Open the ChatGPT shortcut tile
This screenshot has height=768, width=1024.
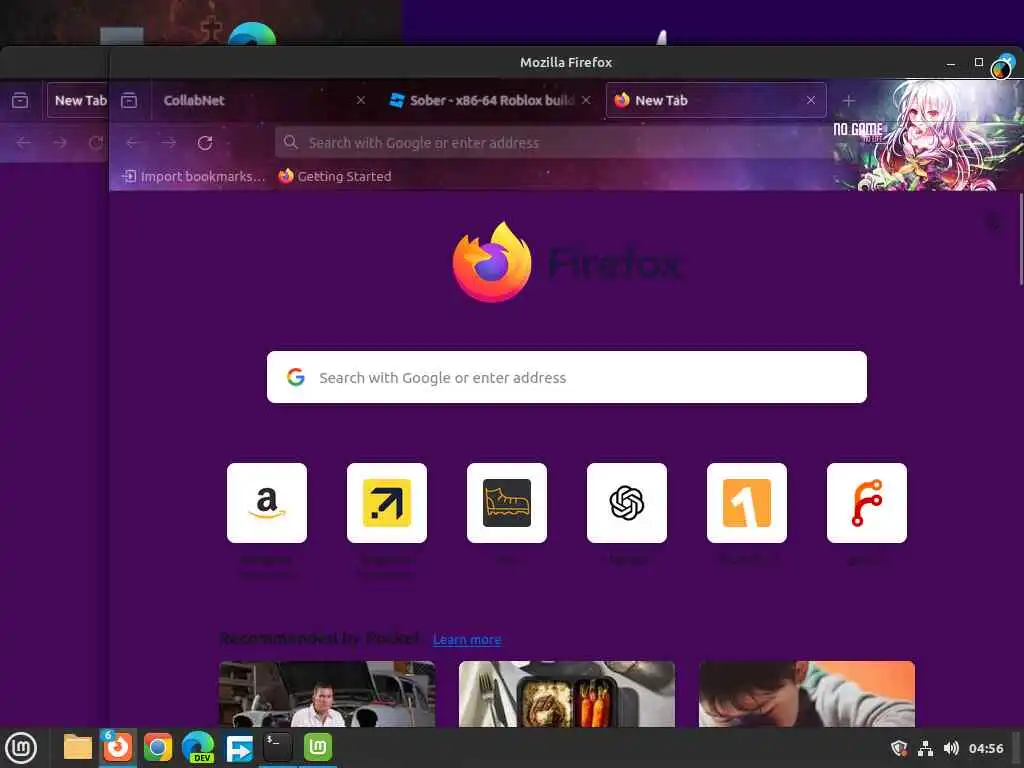coord(627,503)
